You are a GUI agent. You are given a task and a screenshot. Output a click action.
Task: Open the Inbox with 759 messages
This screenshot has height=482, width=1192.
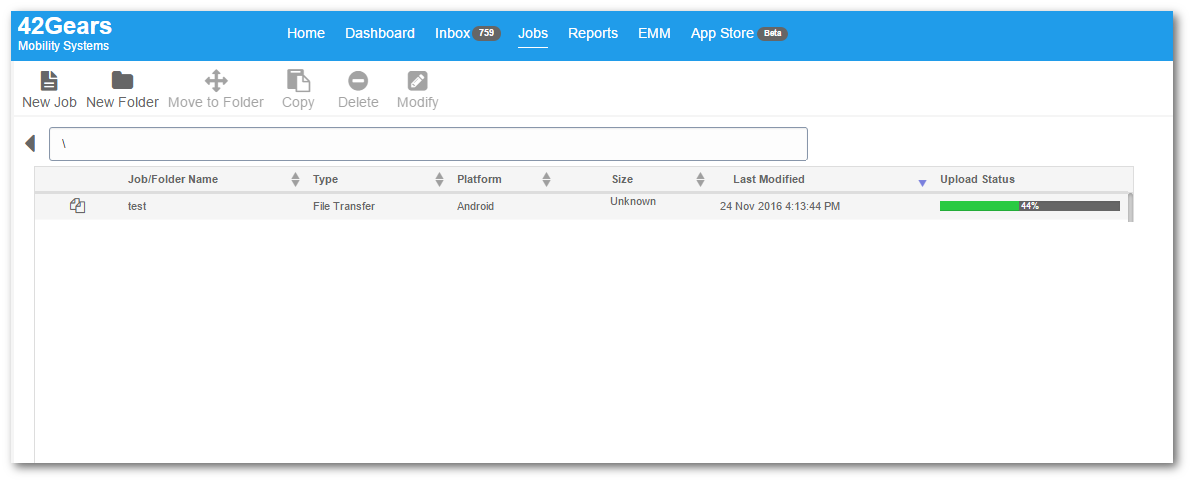468,33
